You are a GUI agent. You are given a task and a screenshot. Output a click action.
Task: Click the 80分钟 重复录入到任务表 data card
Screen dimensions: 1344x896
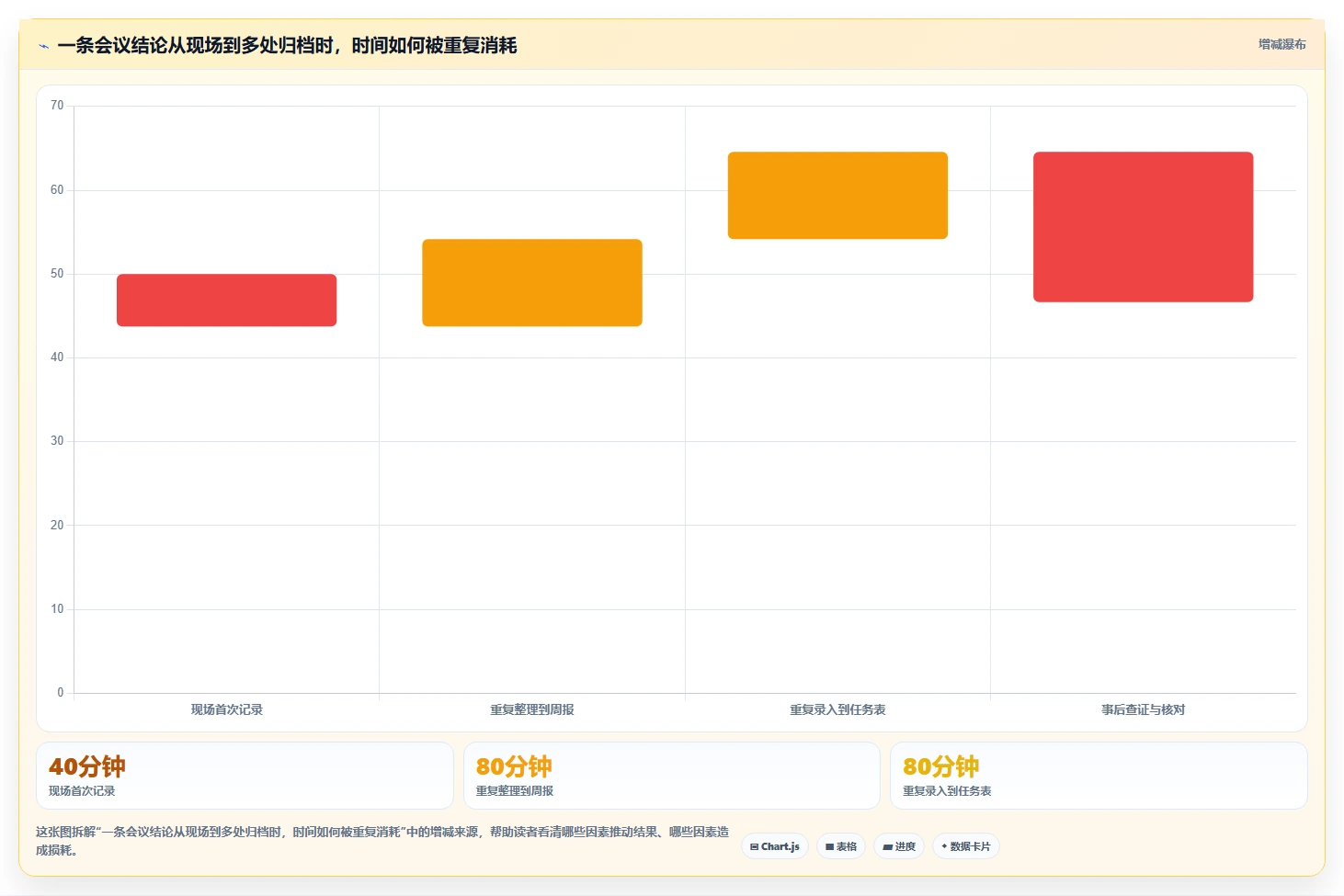[1099, 776]
